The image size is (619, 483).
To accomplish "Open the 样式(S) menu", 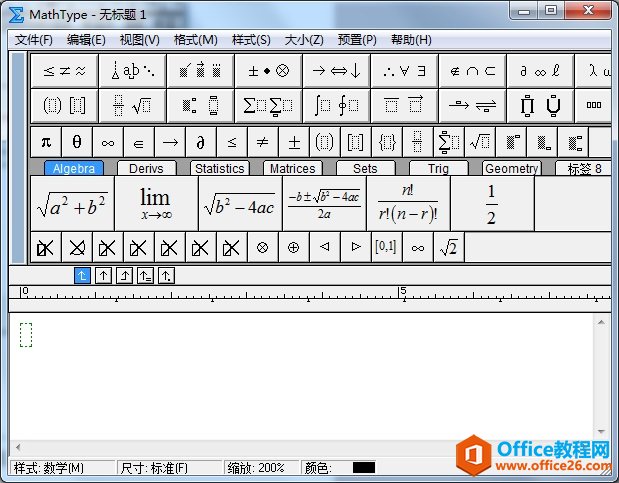I will (x=251, y=40).
